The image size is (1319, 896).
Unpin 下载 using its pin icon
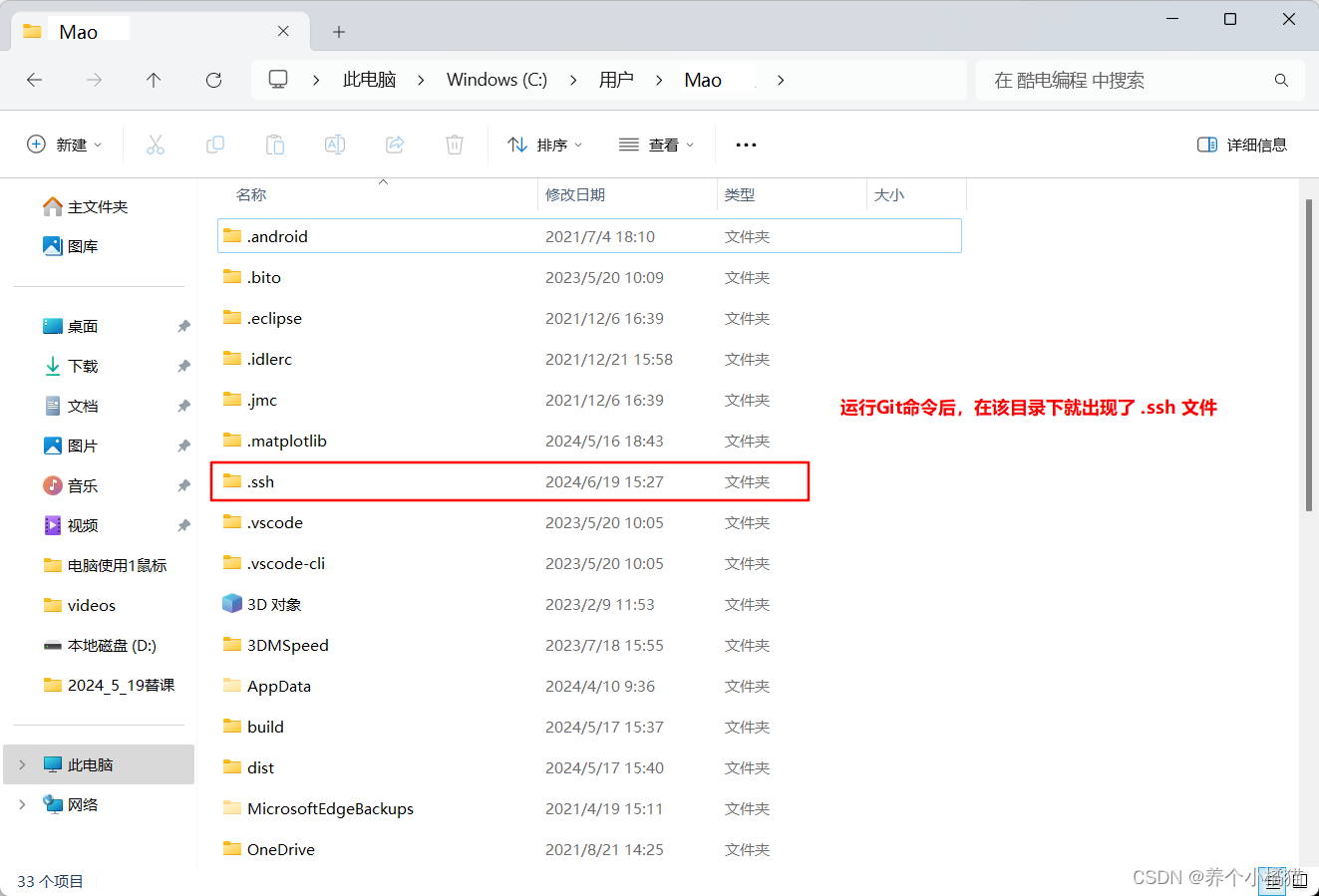pyautogui.click(x=183, y=366)
